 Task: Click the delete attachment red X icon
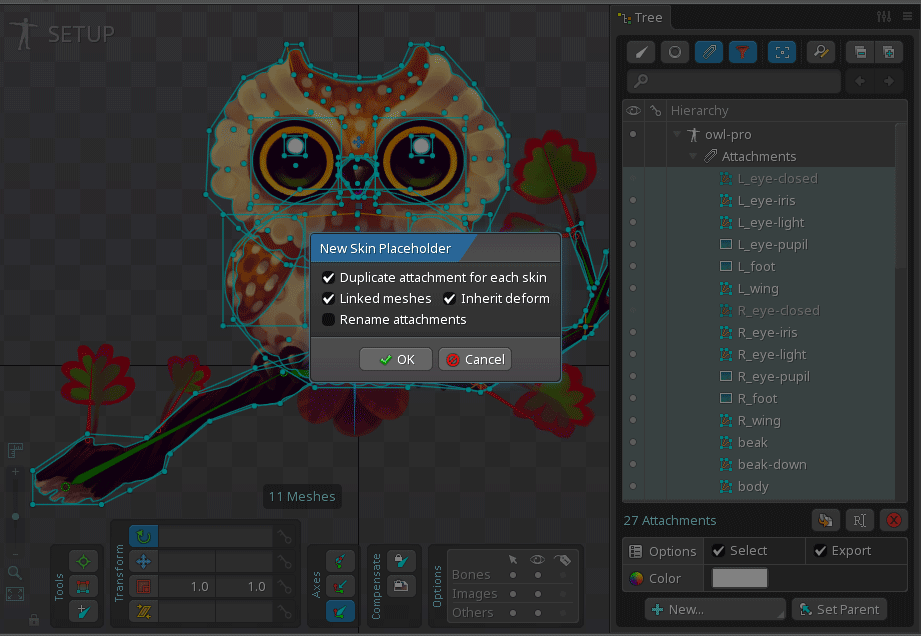pos(893,520)
